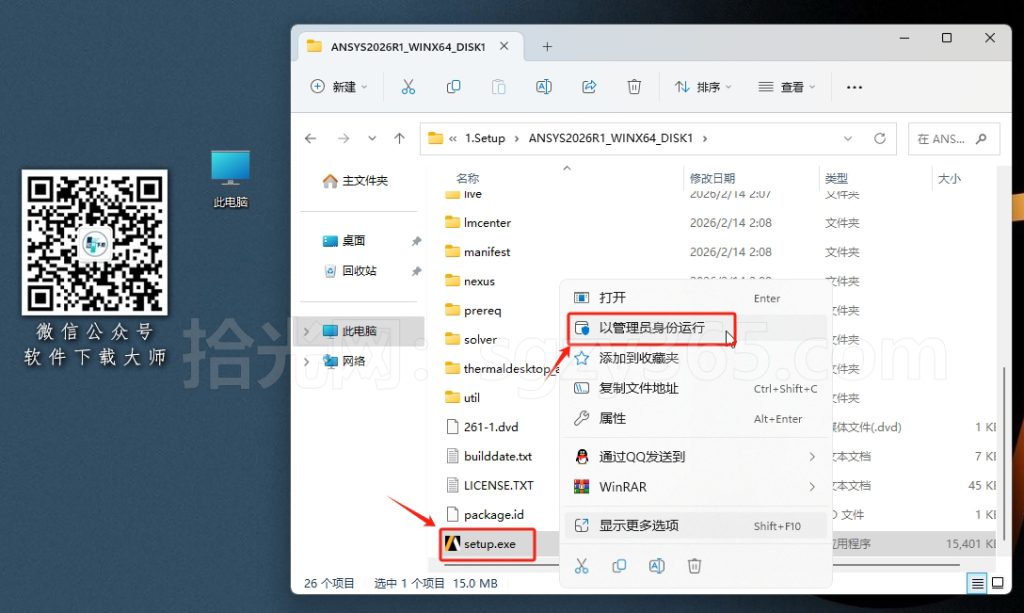Click the Cut icon in the toolbar
Image resolution: width=1024 pixels, height=613 pixels.
[x=408, y=87]
